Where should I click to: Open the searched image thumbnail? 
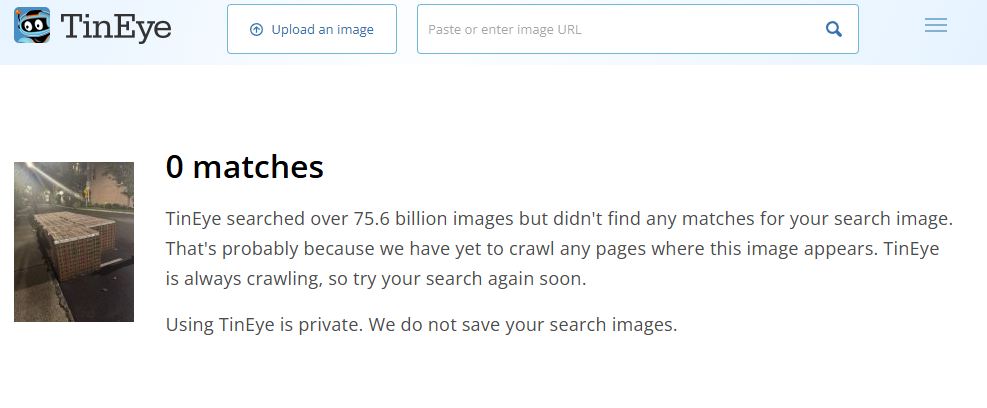click(74, 242)
